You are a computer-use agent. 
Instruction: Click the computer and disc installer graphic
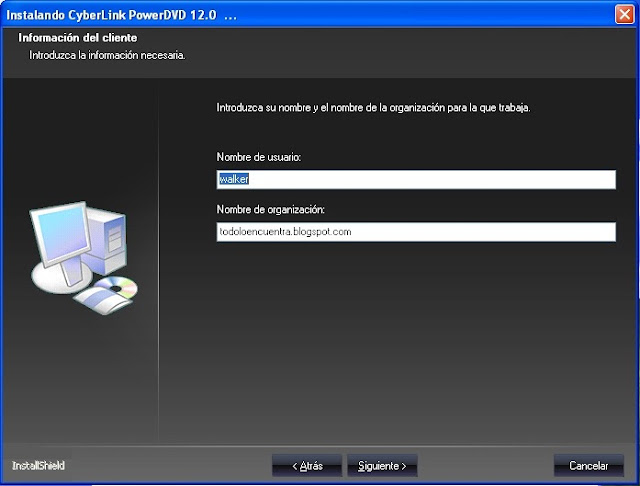pyautogui.click(x=84, y=257)
